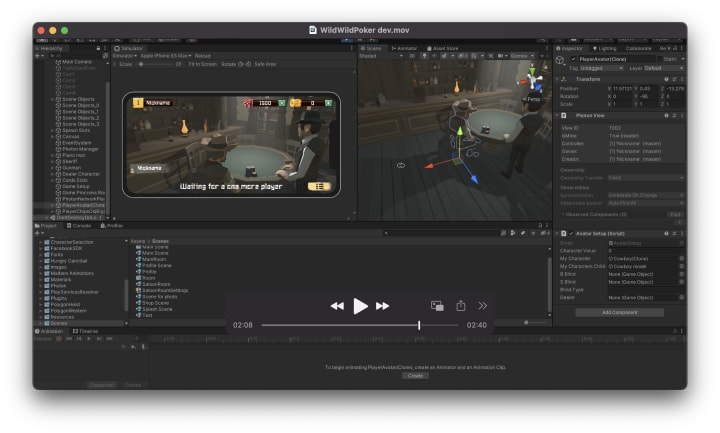The width and height of the screenshot is (720, 433).
Task: Click the Hierarchy add plus icon
Action: tap(38, 56)
